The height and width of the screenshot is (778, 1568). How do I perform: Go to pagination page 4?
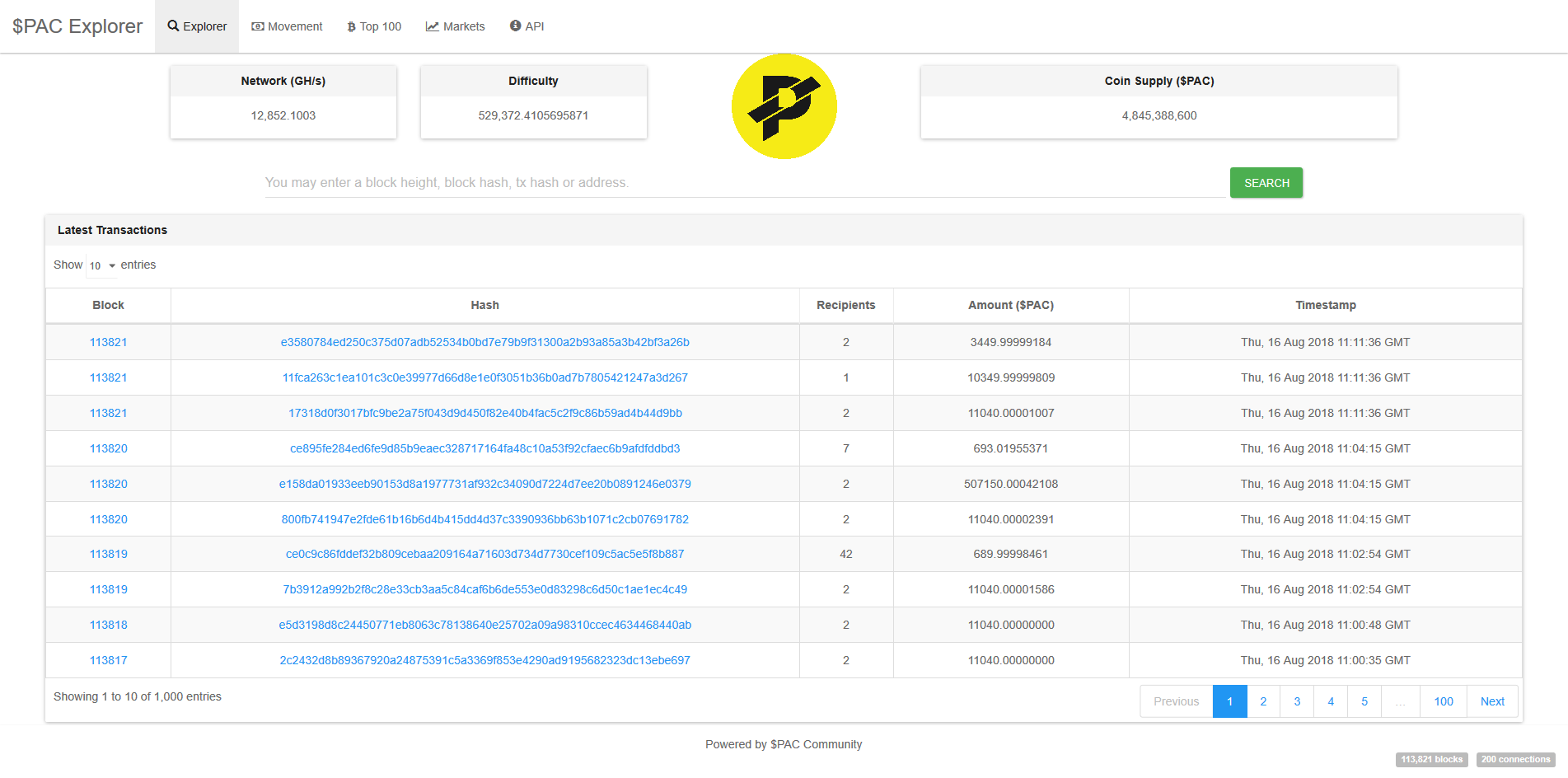click(1331, 701)
